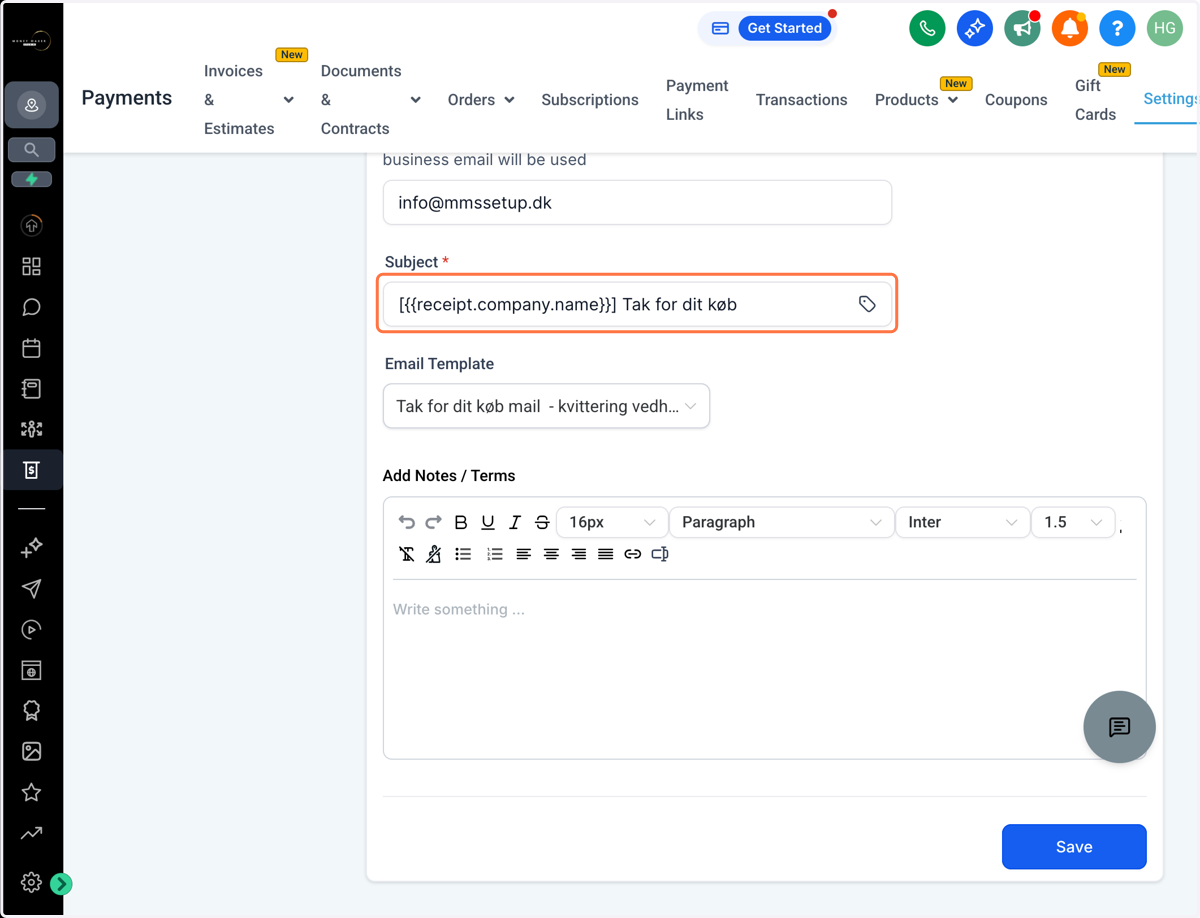The width and height of the screenshot is (1200, 918).
Task: Insert a link using the link icon
Action: coord(632,554)
